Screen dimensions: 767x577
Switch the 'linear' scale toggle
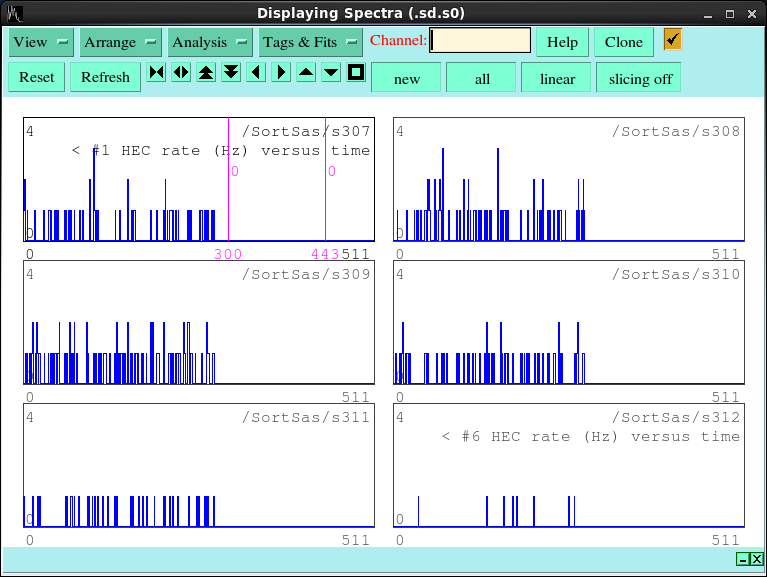(x=557, y=78)
